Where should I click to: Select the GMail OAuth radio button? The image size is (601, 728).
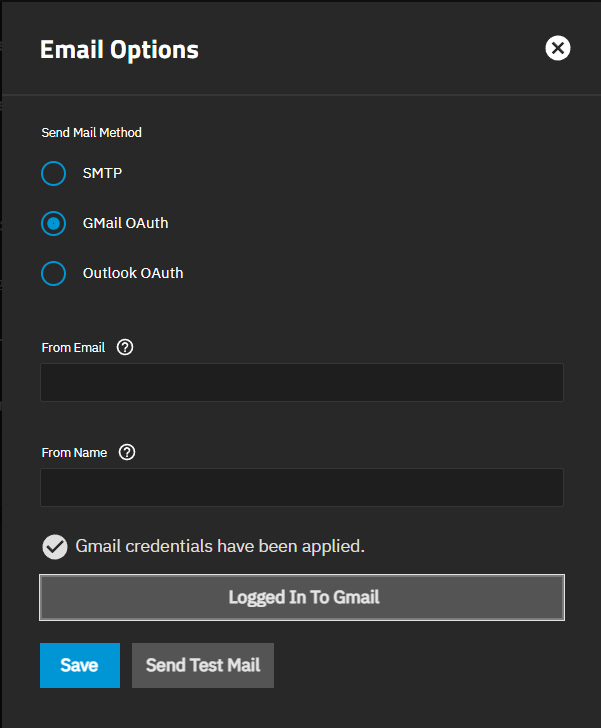[x=53, y=224]
